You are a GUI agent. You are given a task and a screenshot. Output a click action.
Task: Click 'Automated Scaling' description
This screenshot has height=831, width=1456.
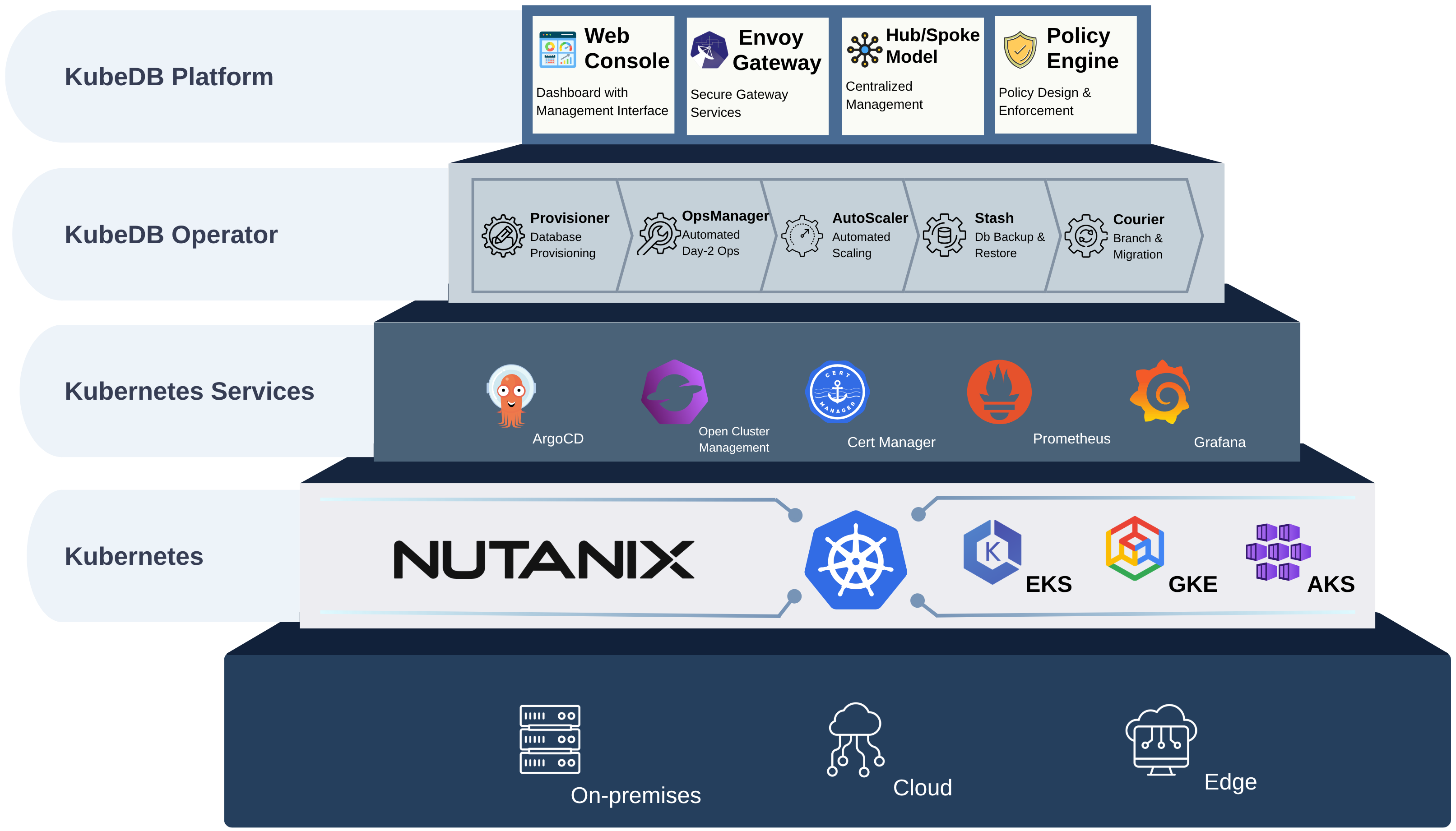tap(861, 245)
